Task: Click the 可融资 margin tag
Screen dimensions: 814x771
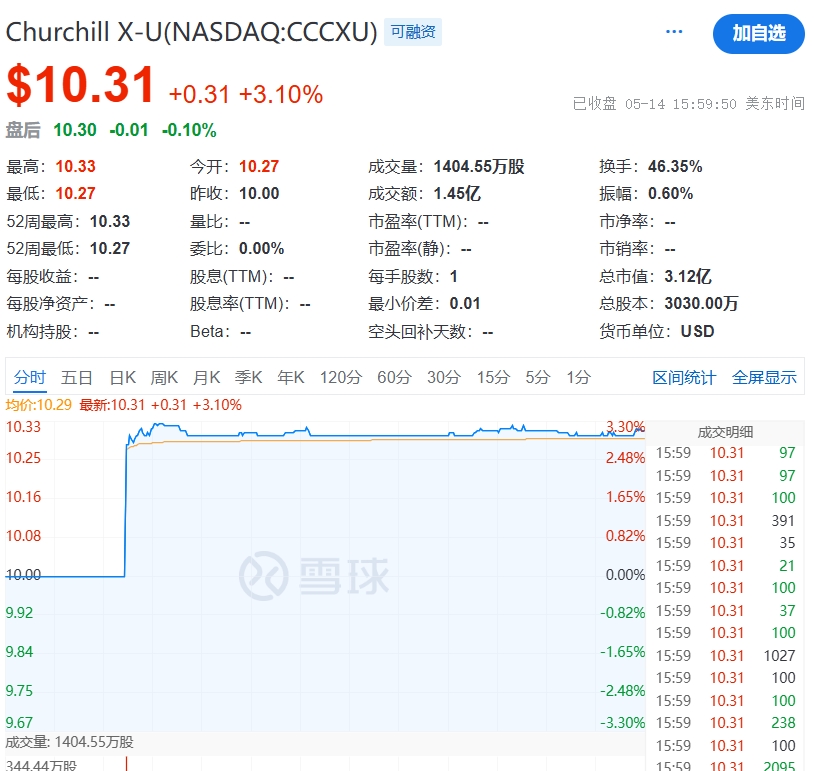Action: click(x=413, y=32)
